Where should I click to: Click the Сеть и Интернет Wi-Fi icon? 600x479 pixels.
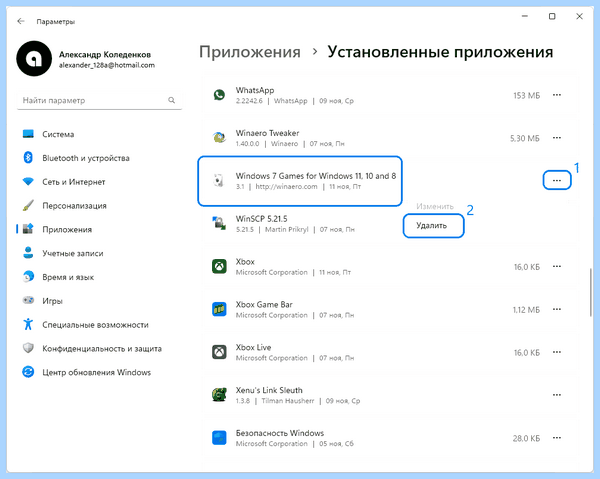coord(28,181)
